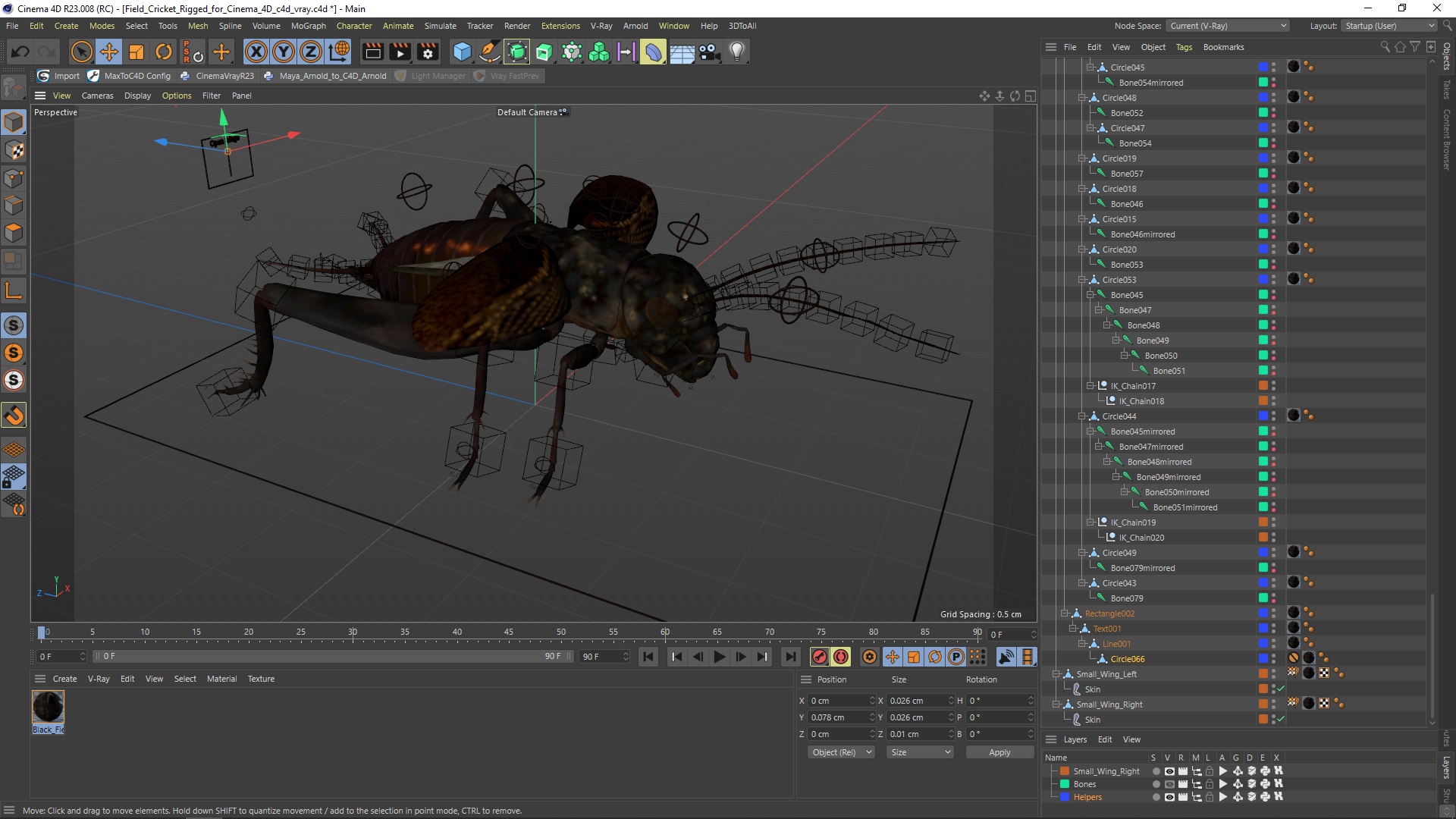1456x819 pixels.
Task: Activate the Rotate tool
Action: coord(164,52)
